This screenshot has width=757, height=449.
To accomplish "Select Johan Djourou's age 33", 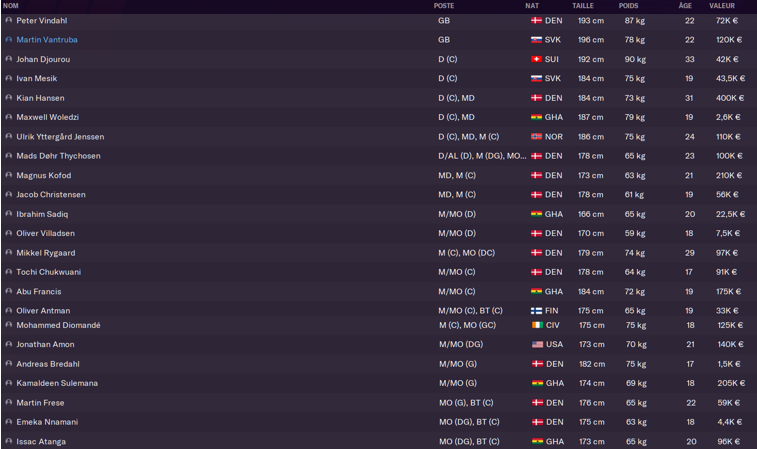I will click(689, 59).
